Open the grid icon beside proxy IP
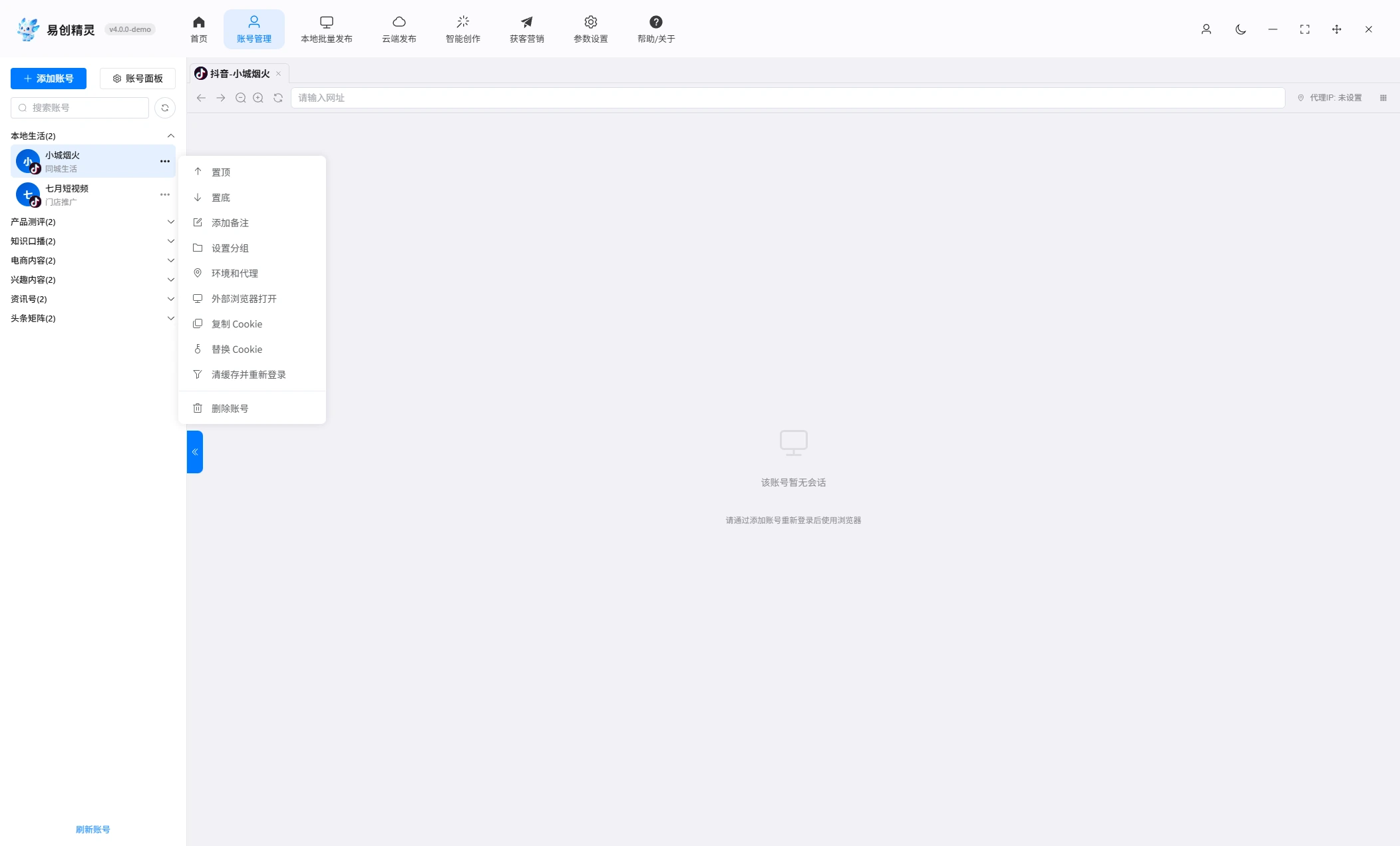Viewport: 1400px width, 846px height. pos(1383,98)
